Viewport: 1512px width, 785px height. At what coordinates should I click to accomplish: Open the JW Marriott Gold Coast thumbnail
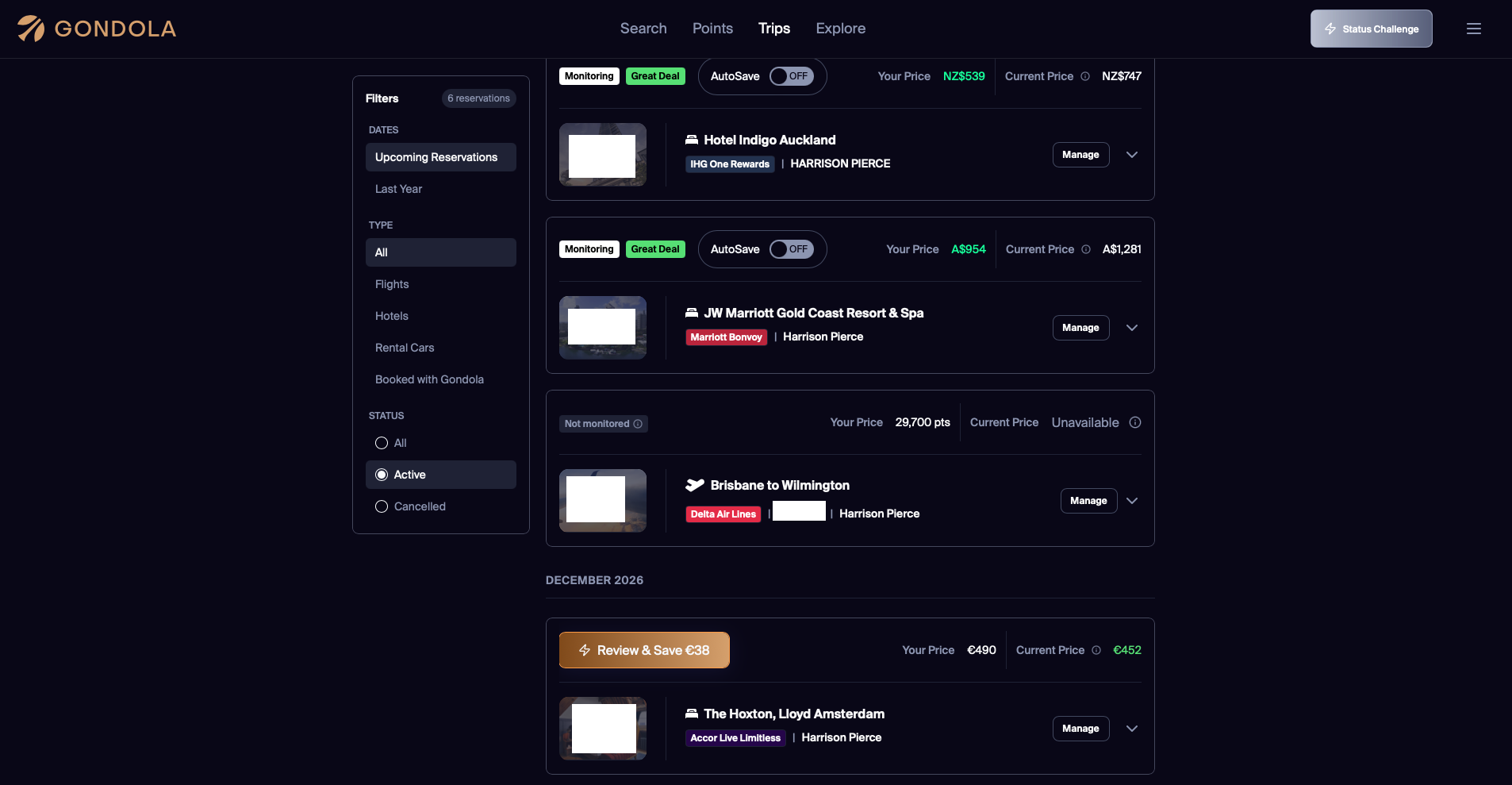tap(603, 328)
